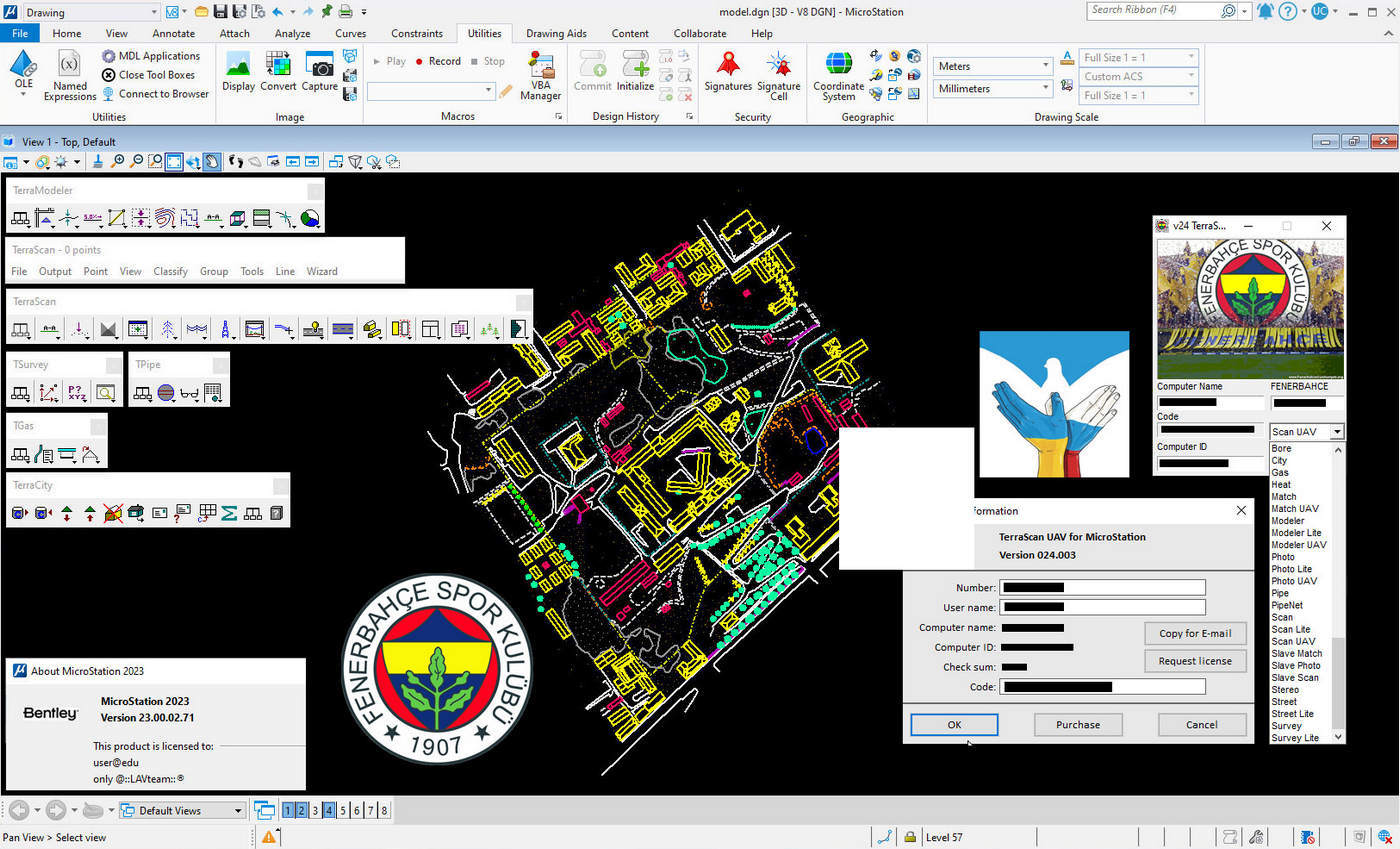Toggle the lock icon in the status bar
This screenshot has height=849, width=1400.
click(910, 837)
